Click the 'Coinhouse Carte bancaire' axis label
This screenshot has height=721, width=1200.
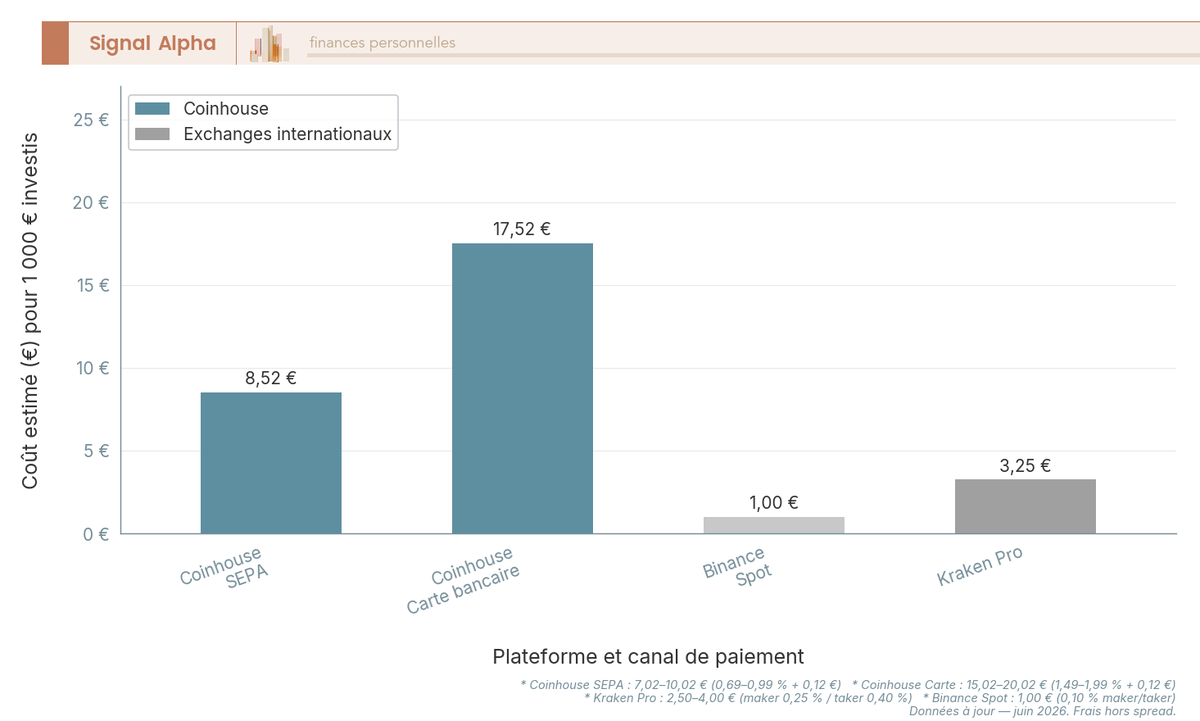pos(465,581)
